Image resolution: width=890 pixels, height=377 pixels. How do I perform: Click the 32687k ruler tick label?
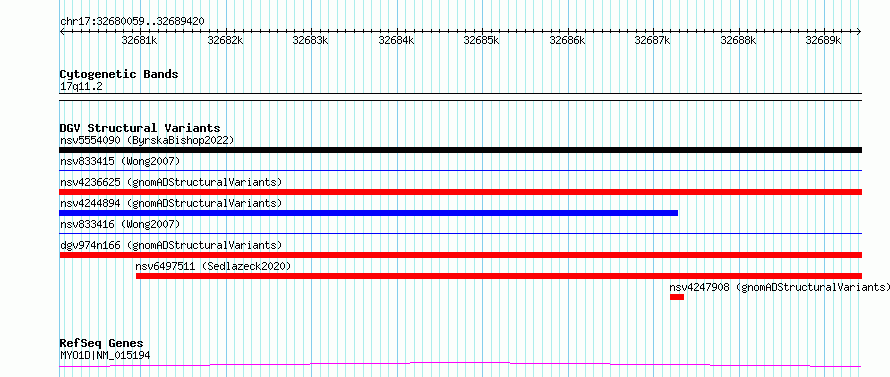(x=653, y=40)
